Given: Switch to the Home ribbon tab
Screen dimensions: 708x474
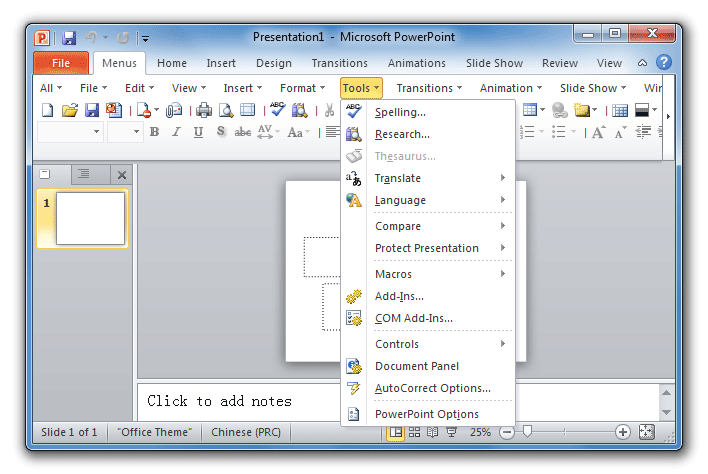Looking at the screenshot, I should (172, 63).
